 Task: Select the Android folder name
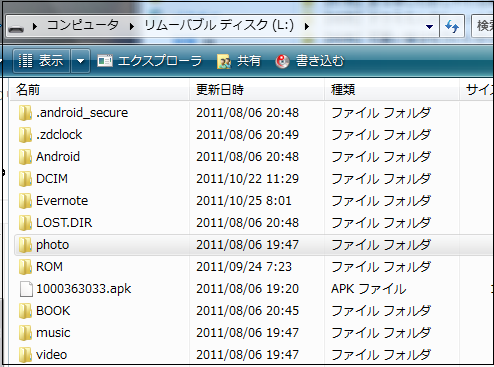pos(58,157)
